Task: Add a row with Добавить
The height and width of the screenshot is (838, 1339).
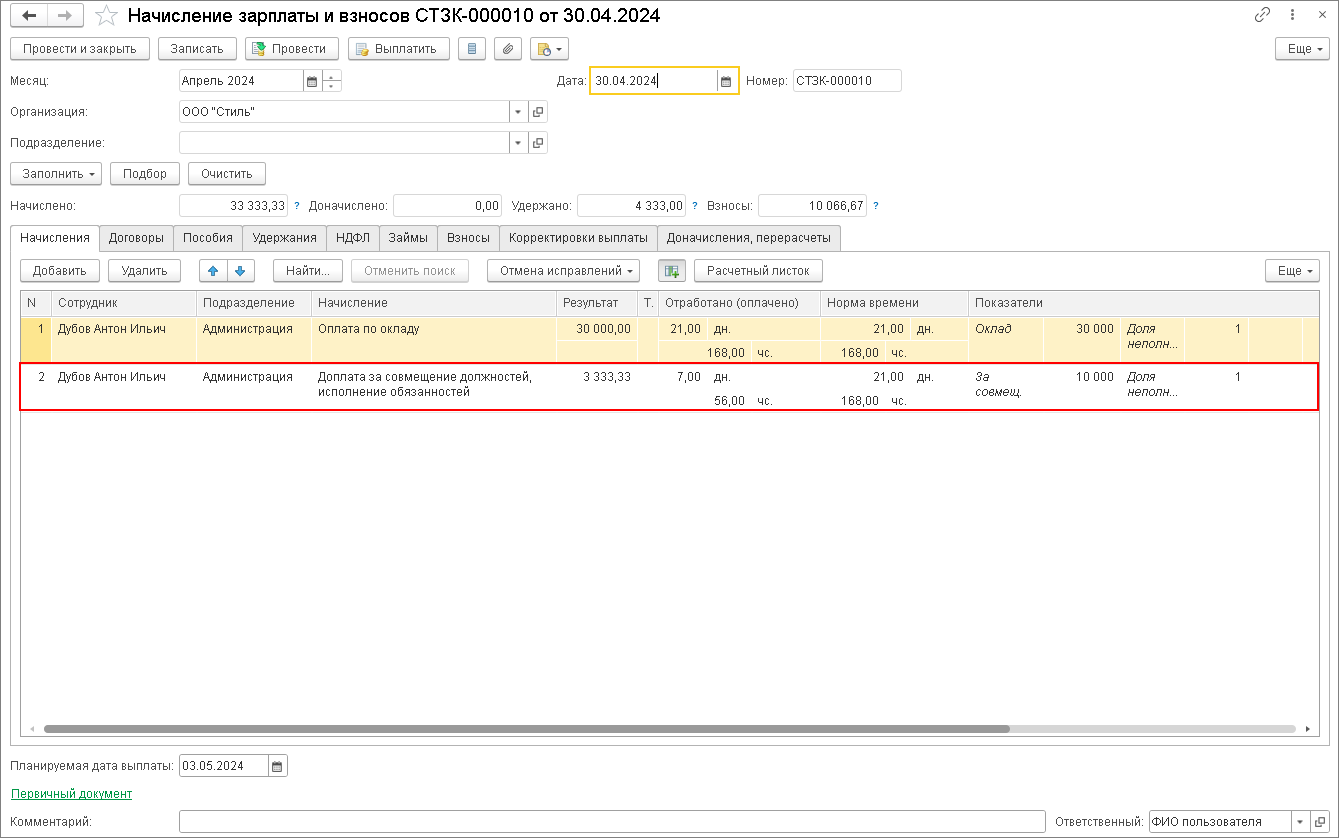Action: (x=60, y=270)
